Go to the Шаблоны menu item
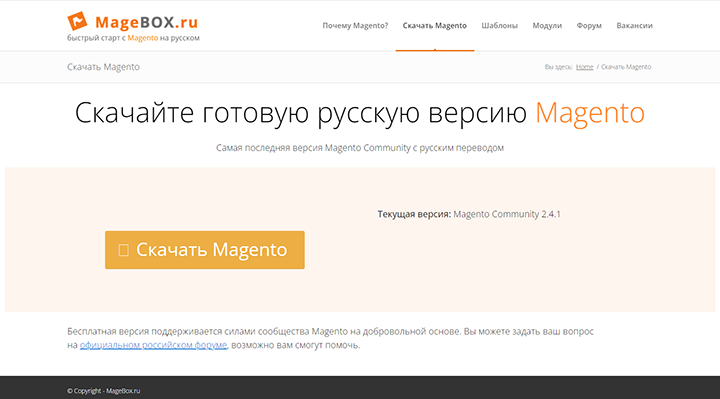Screen dimensions: 720x399 point(500,26)
